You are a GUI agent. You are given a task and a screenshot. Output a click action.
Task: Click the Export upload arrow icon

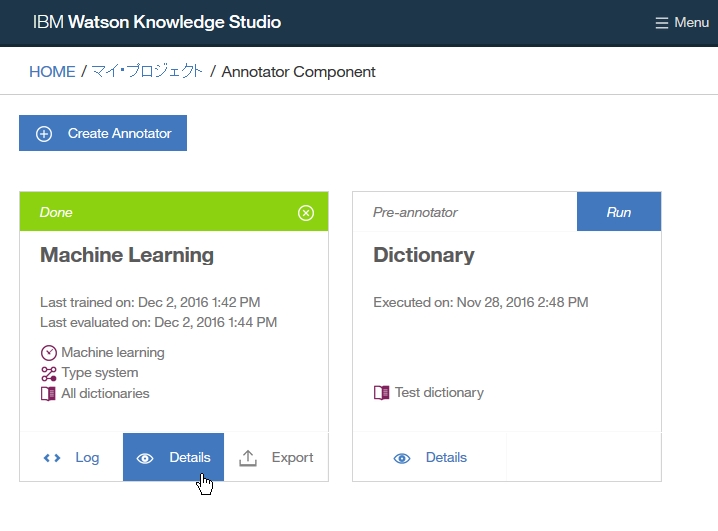[x=248, y=458]
